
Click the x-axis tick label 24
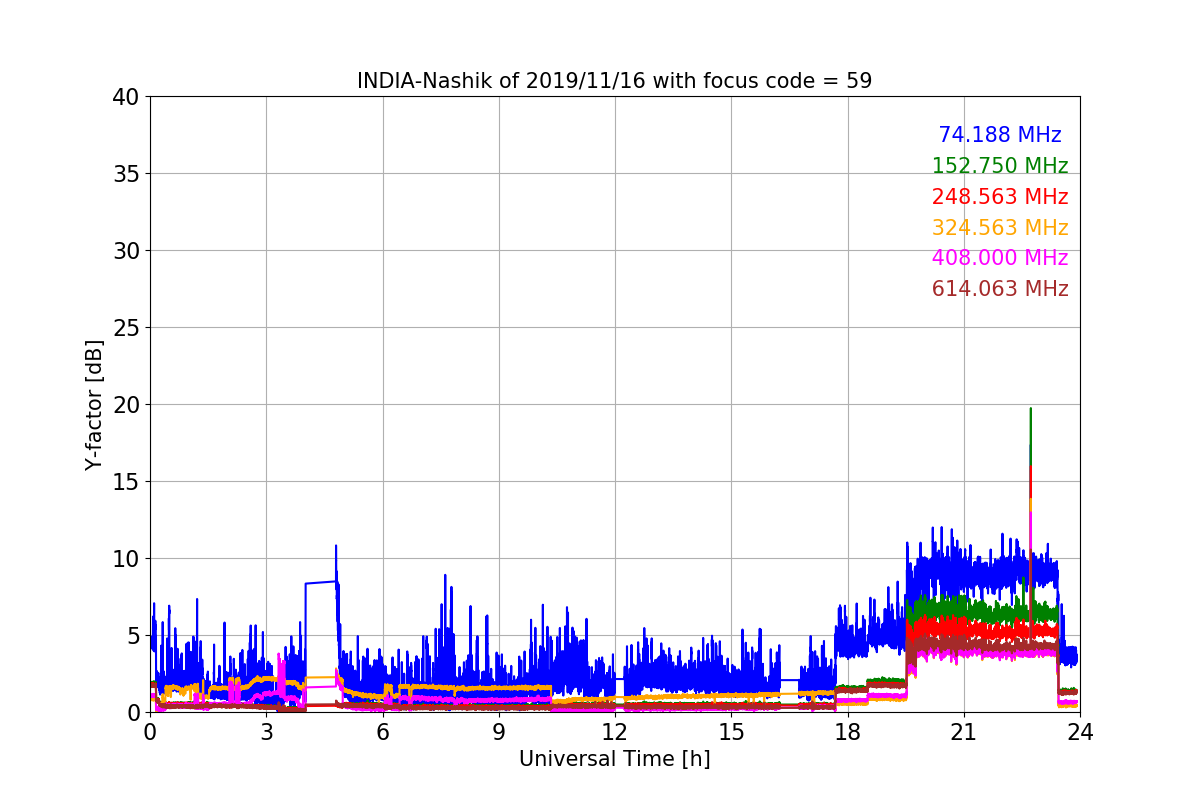pos(1079,731)
